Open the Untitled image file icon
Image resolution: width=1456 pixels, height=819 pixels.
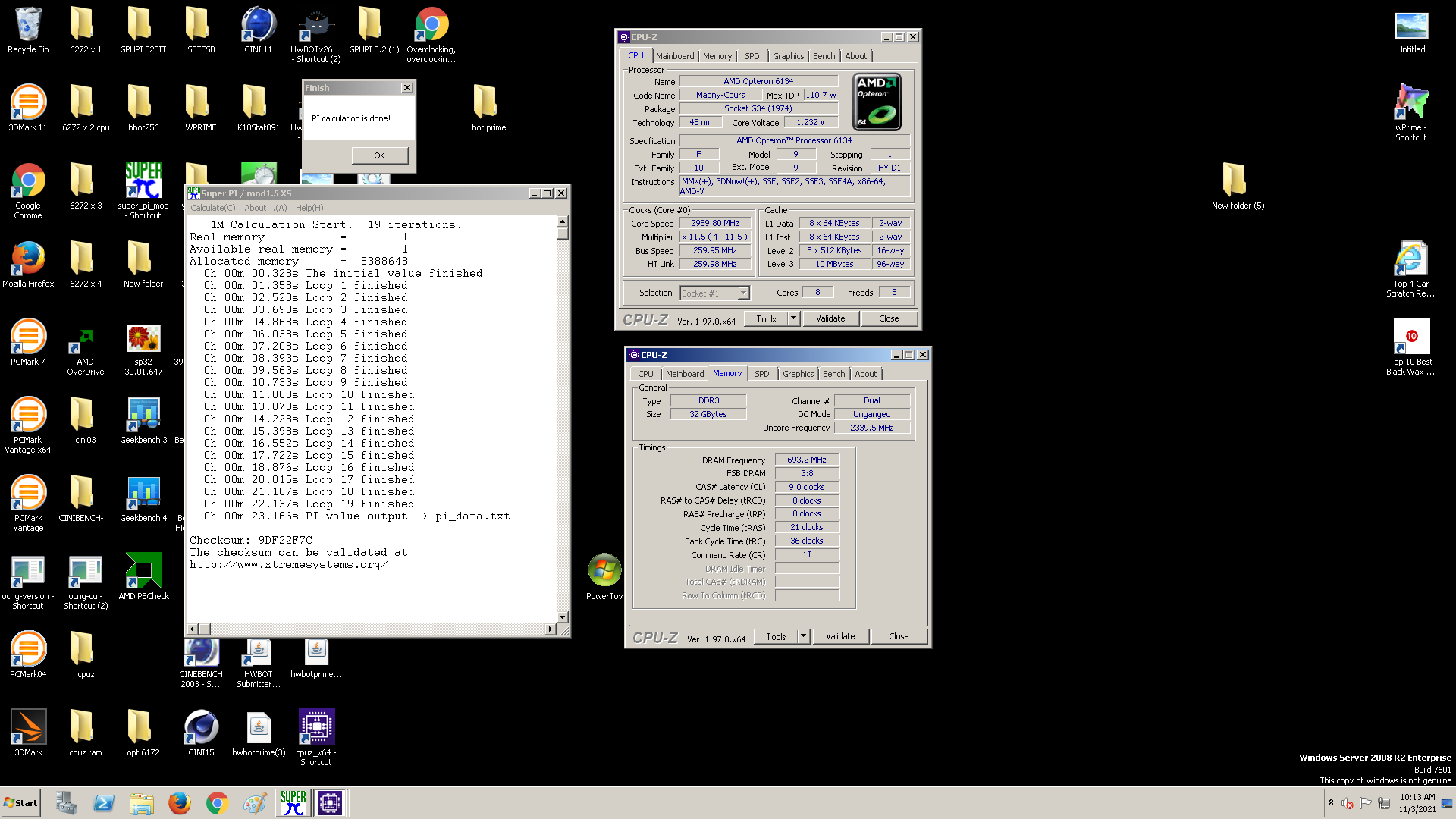click(1410, 32)
